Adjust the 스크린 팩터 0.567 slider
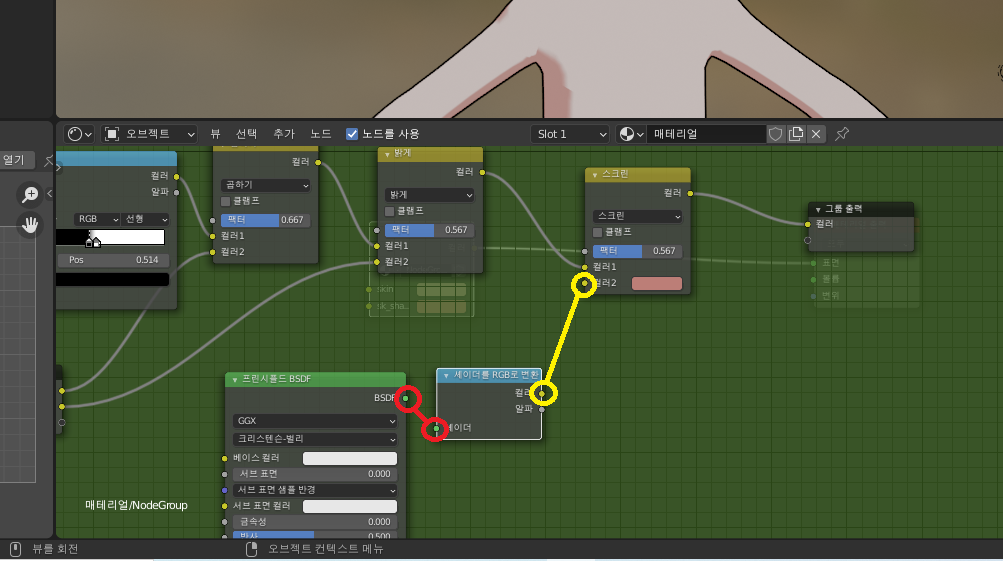Screen dimensions: 1003x561 tap(637, 251)
